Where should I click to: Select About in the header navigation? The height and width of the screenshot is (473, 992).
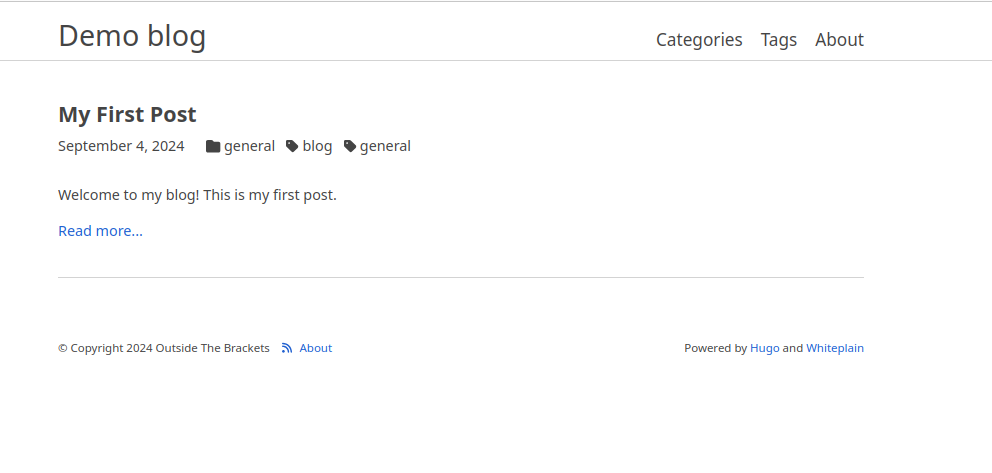point(839,40)
